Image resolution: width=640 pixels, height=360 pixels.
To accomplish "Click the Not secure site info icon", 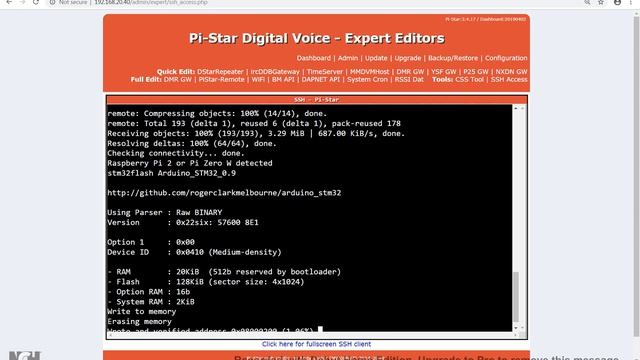I will click(x=52, y=2).
